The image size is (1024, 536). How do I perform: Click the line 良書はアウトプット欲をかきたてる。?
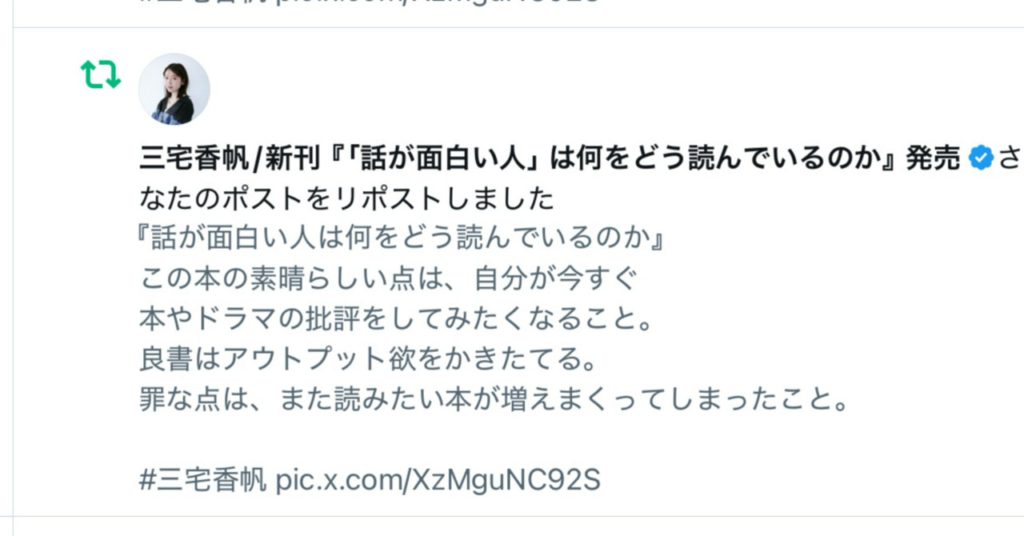[368, 359]
